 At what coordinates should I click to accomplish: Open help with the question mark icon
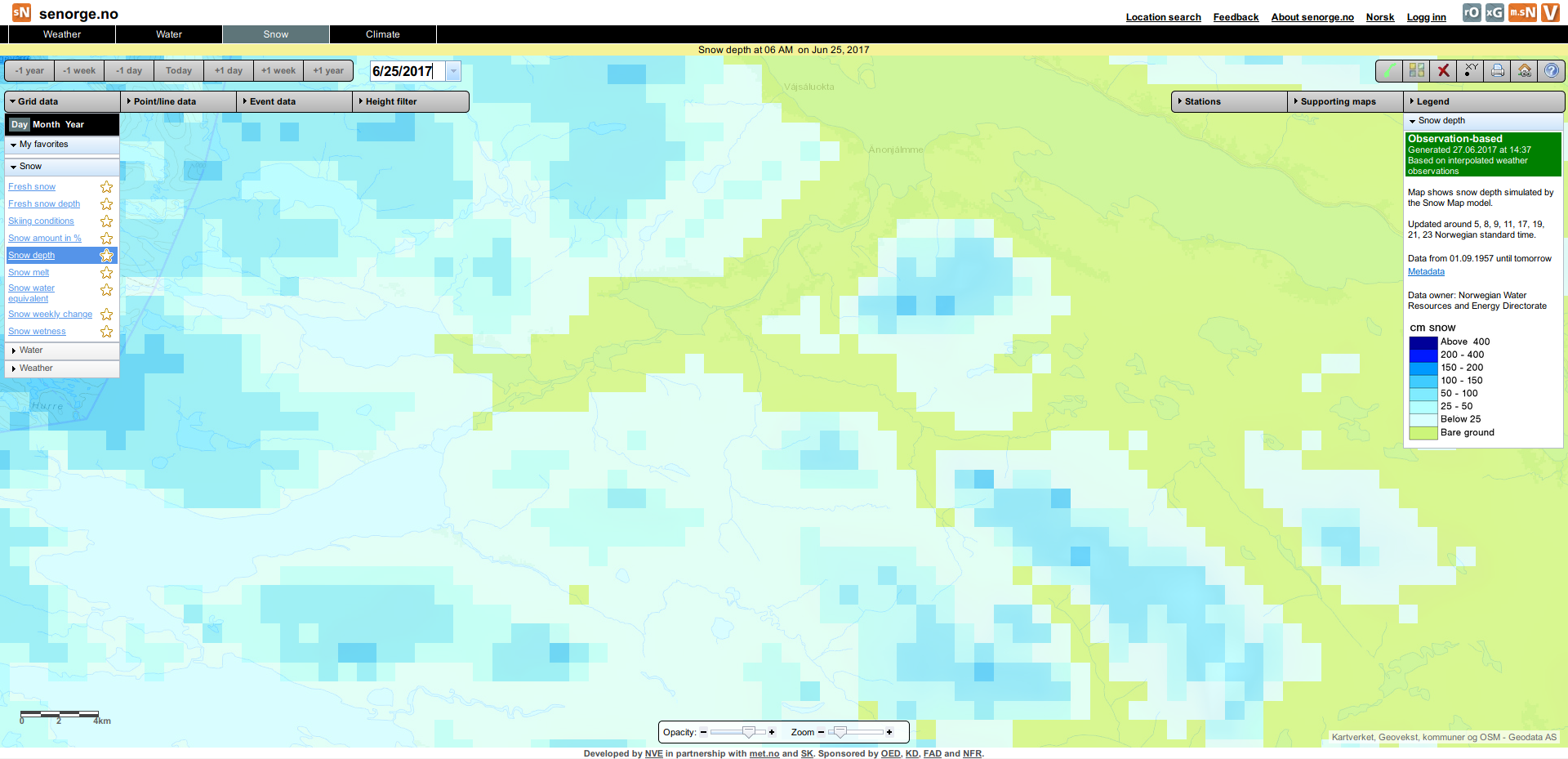pos(1552,71)
